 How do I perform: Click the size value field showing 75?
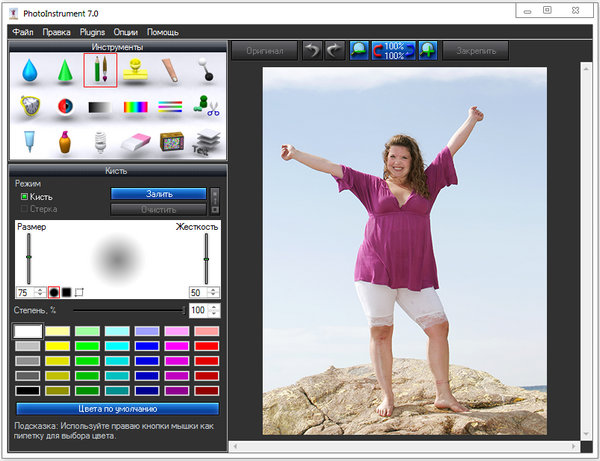(x=26, y=292)
